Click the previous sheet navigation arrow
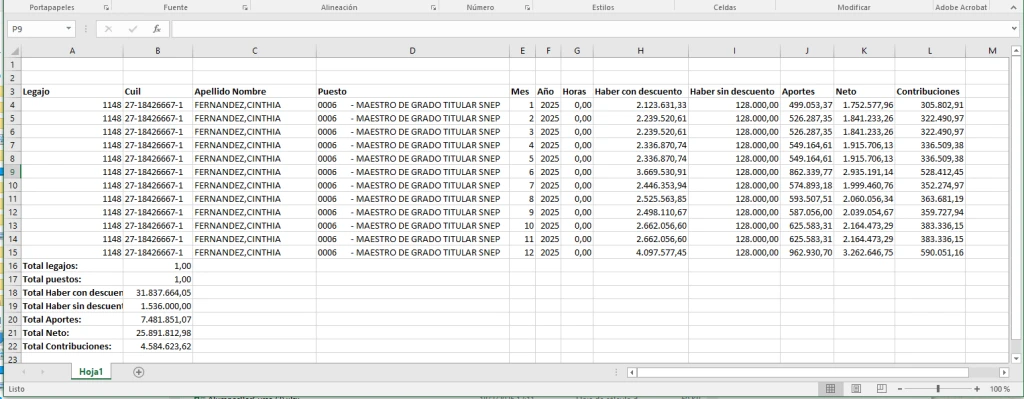 pos(25,372)
